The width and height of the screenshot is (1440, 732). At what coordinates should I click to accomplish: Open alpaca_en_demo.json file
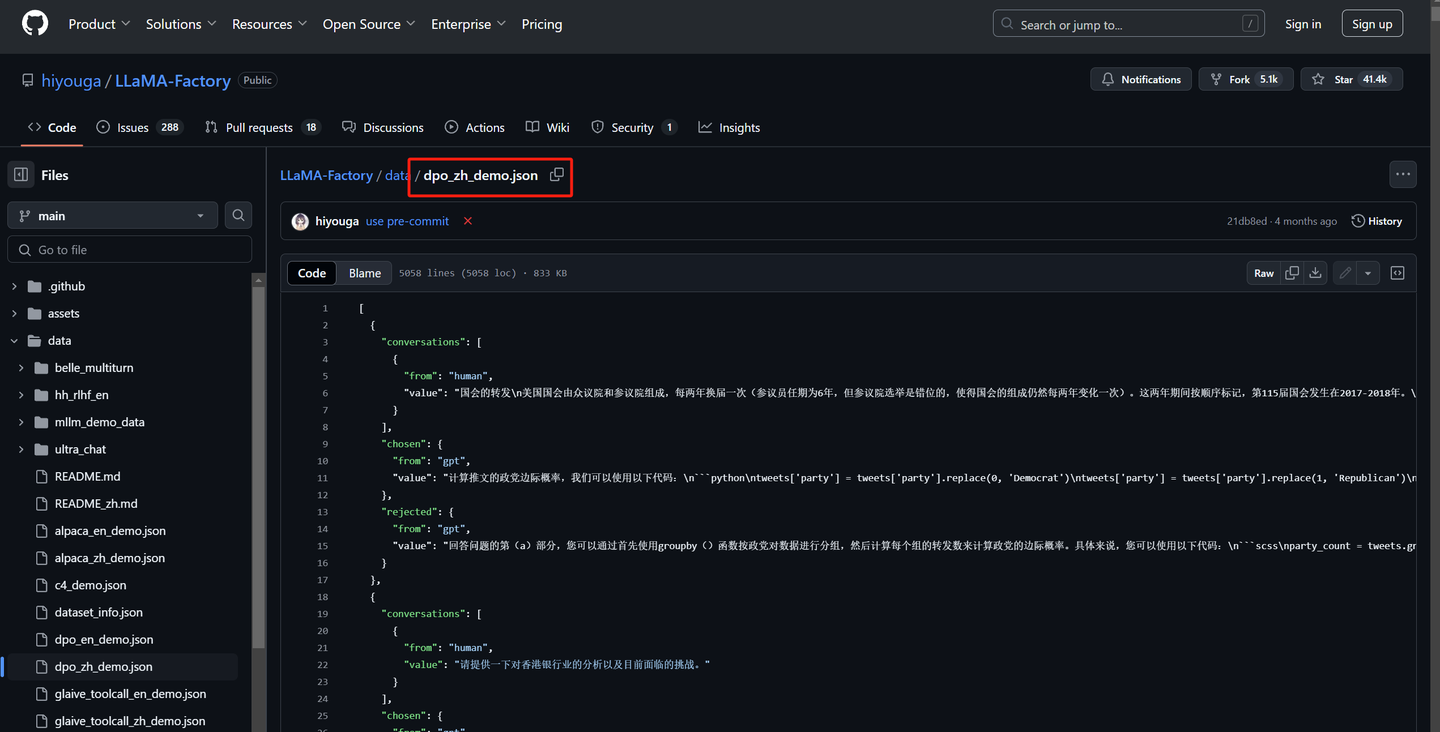(110, 531)
